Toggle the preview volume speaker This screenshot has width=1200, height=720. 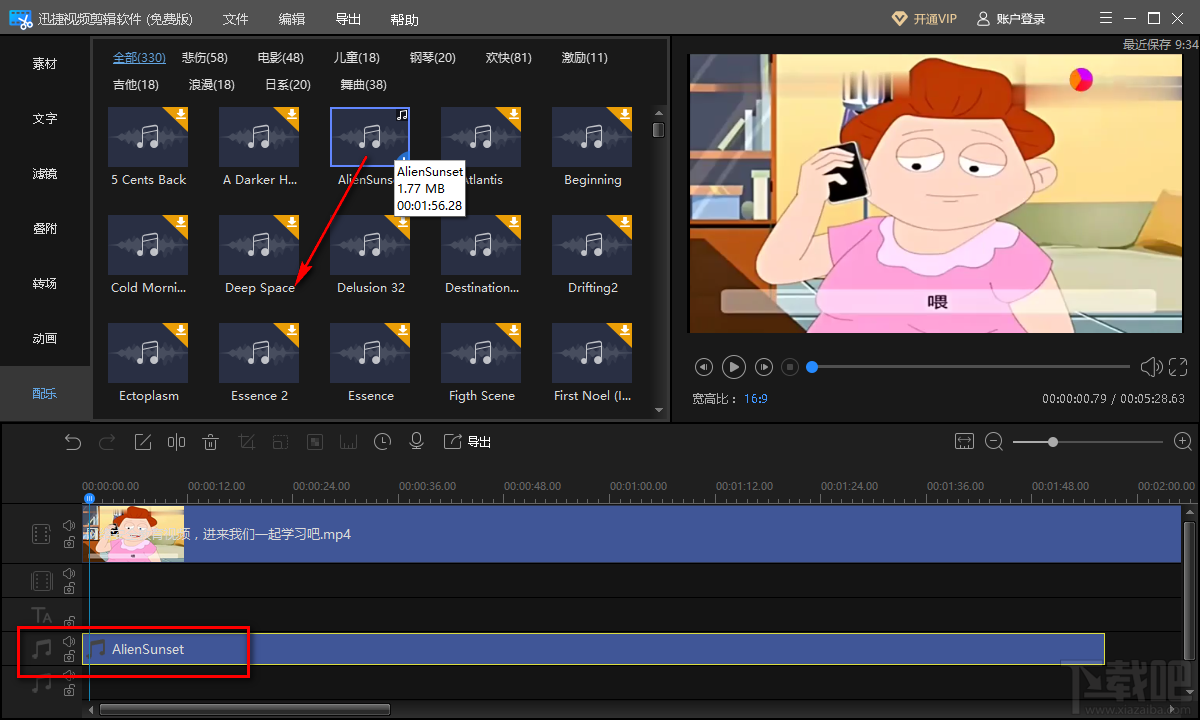1151,367
